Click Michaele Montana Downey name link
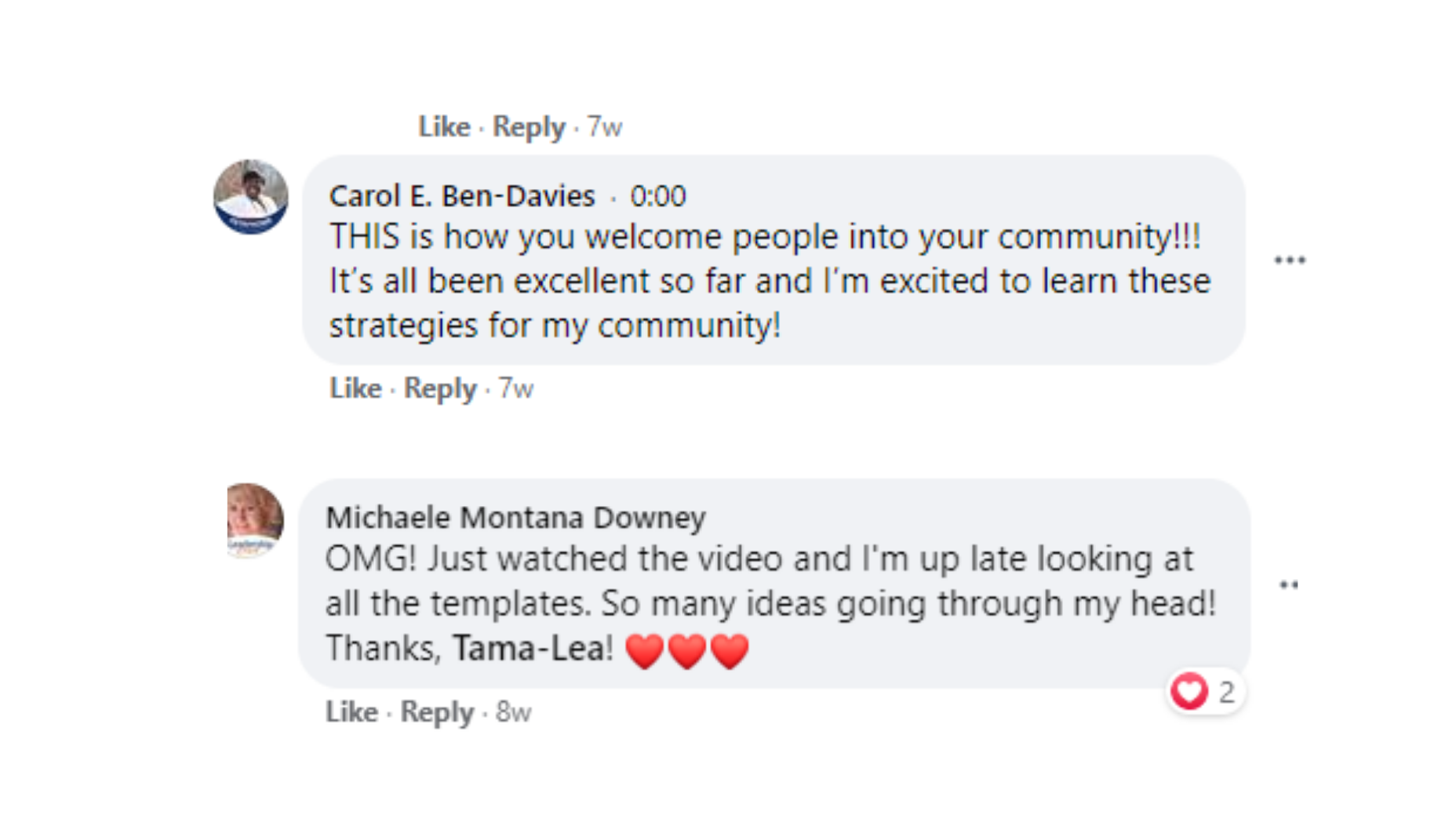The height and width of the screenshot is (819, 1456). tap(515, 518)
